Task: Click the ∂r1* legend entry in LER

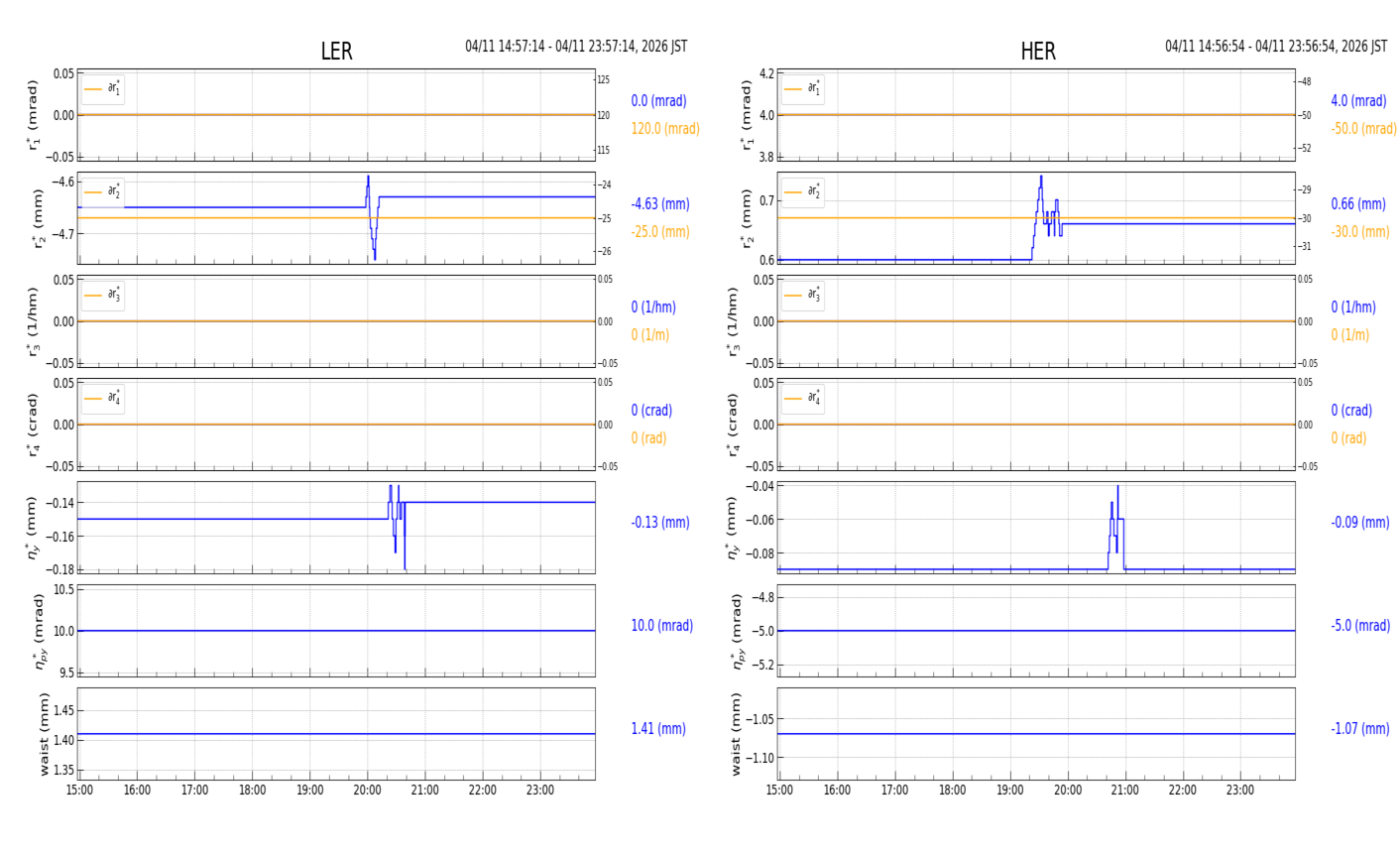Action: (x=103, y=89)
